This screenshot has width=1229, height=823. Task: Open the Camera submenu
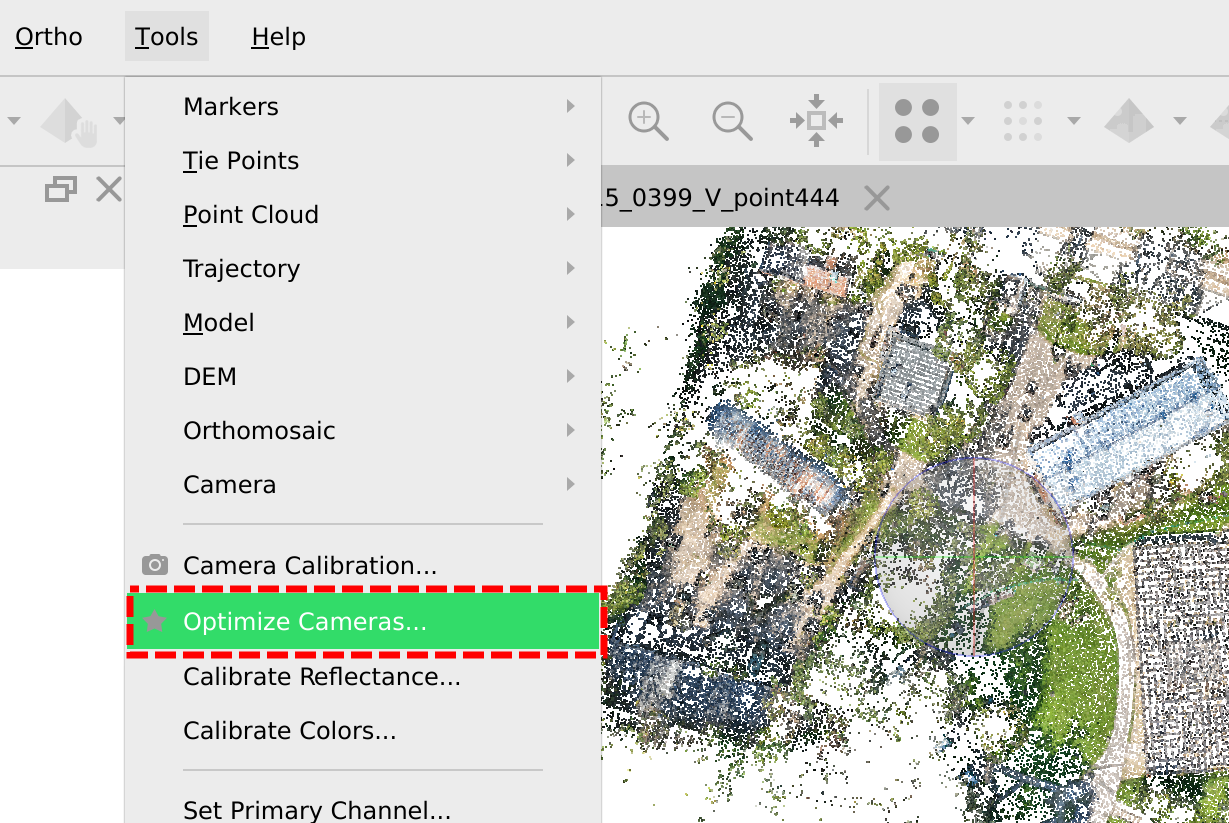(x=364, y=484)
